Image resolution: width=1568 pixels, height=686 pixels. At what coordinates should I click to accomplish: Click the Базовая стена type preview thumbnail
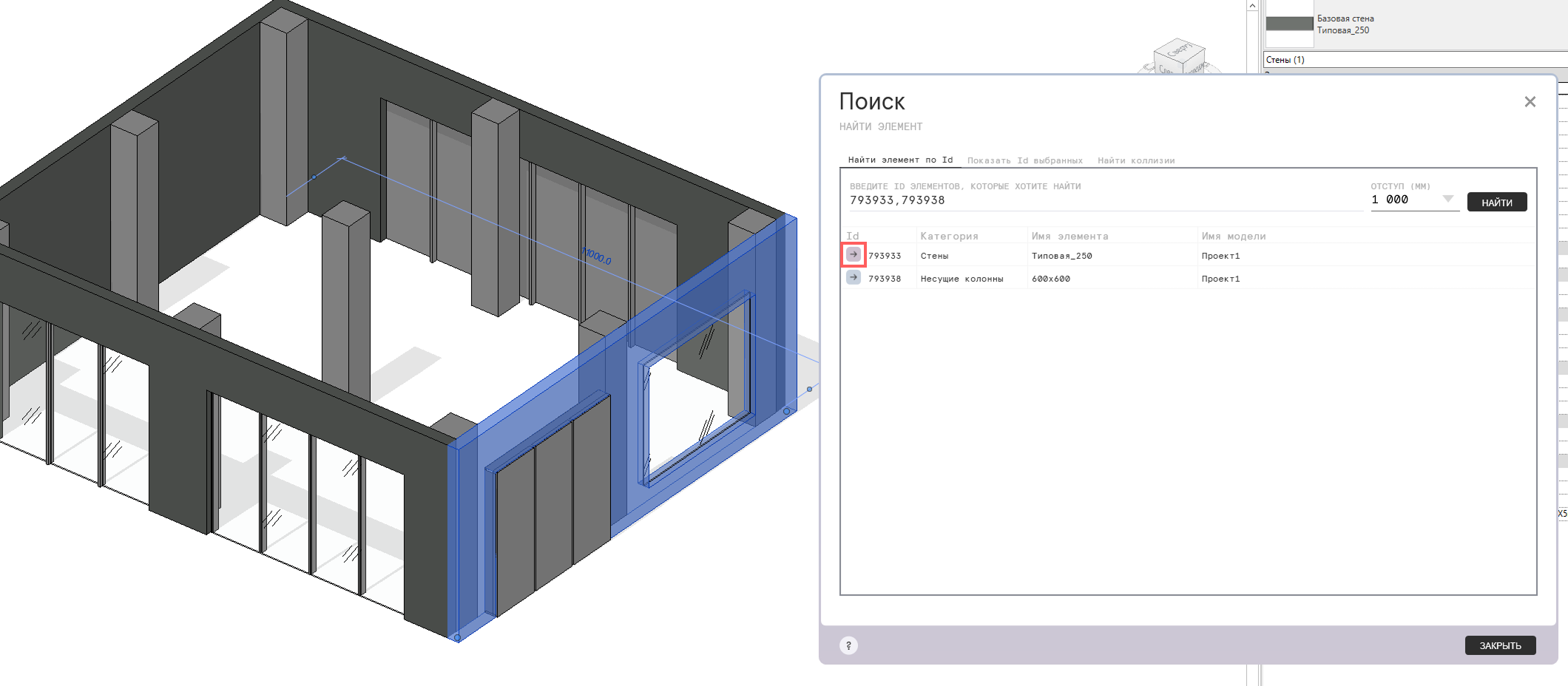(1289, 24)
